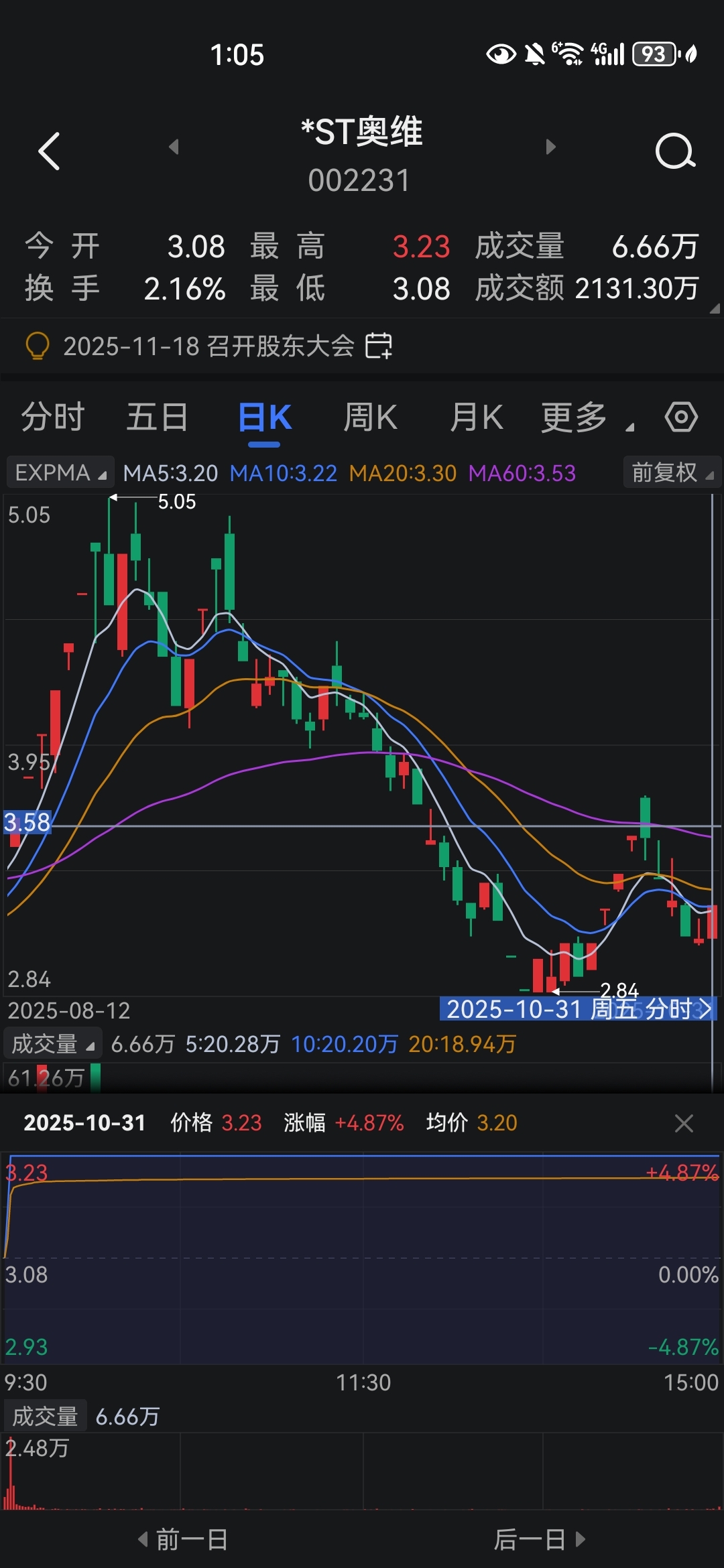Screen dimensions: 724x1568
Task: Tap the back arrow icon
Action: tap(49, 151)
